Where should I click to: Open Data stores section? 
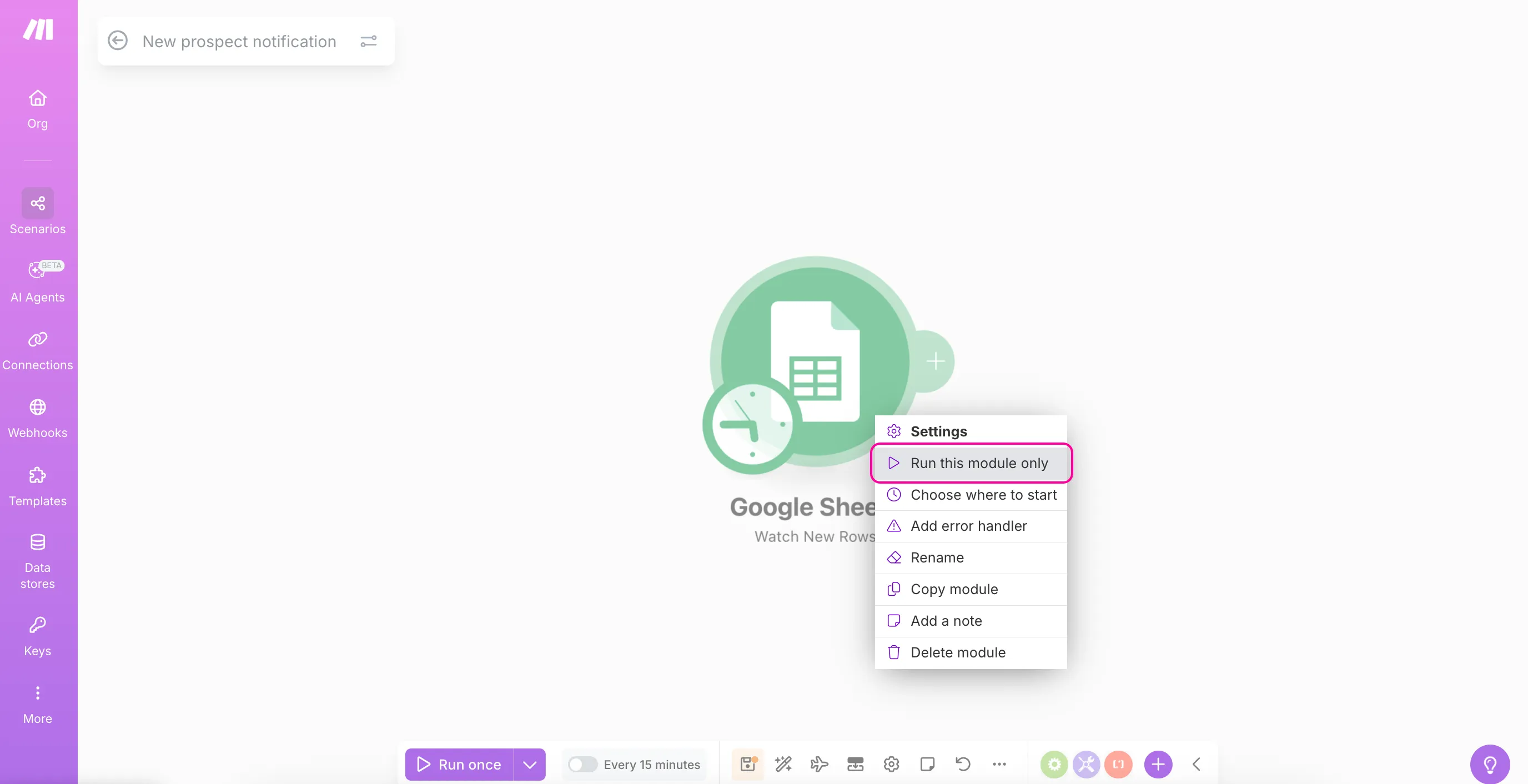click(37, 561)
